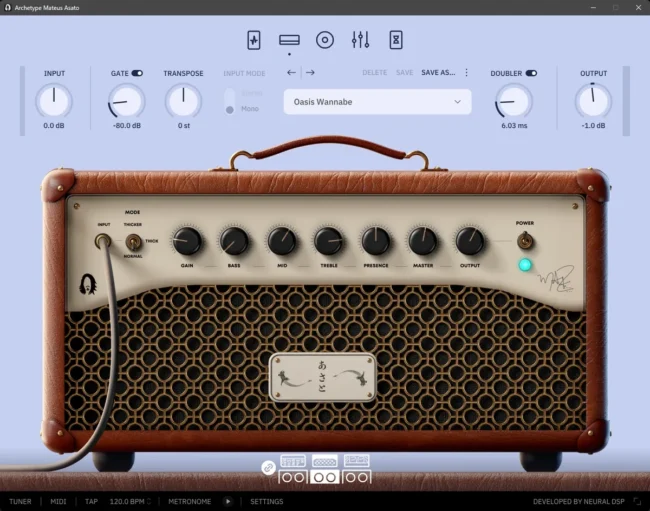Image resolution: width=650 pixels, height=511 pixels.
Task: Open the MIDI settings
Action: pyautogui.click(x=58, y=501)
